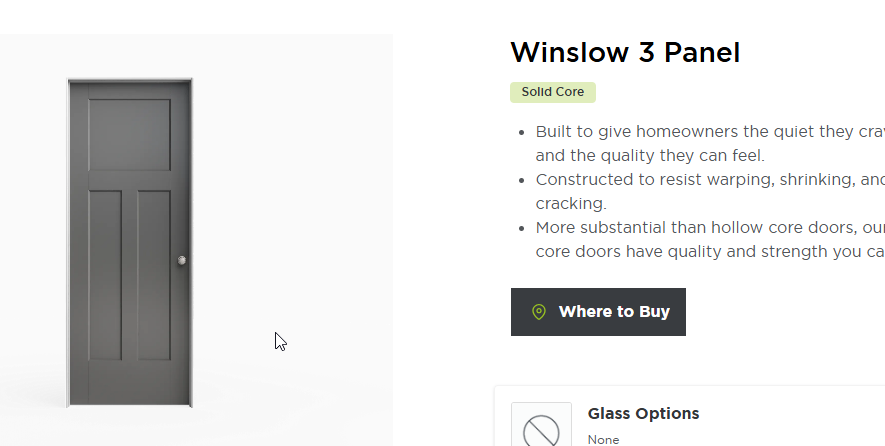
Task: Click the white left door frame
Action: tap(68, 240)
